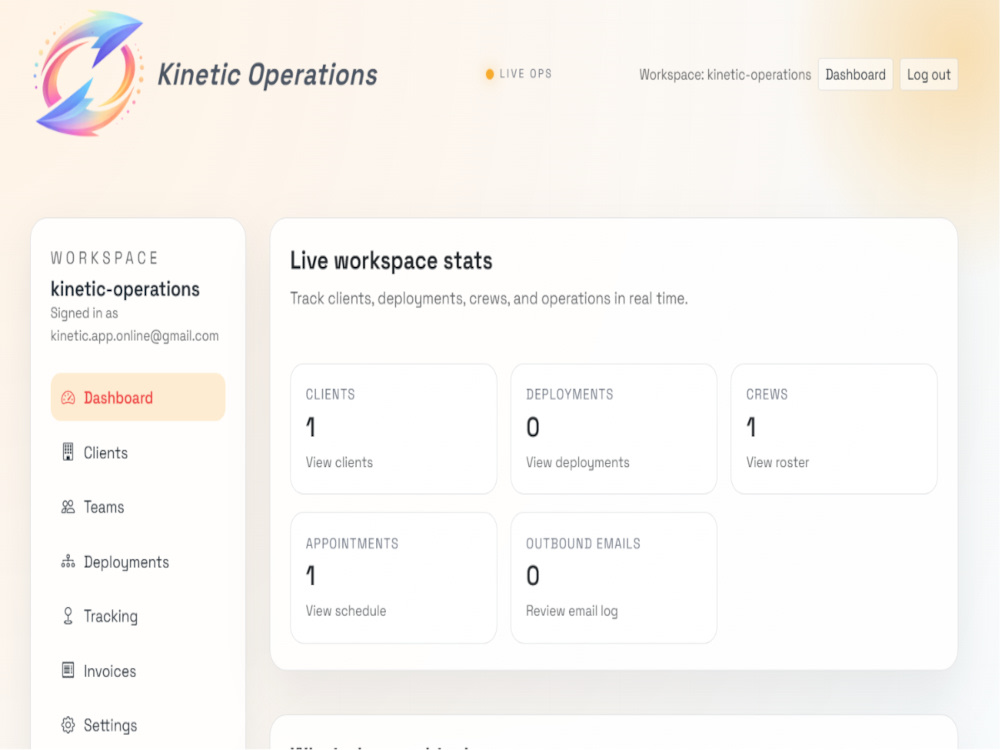
Task: Click the Dashboard gauge icon in sidebar
Action: pyautogui.click(x=68, y=398)
